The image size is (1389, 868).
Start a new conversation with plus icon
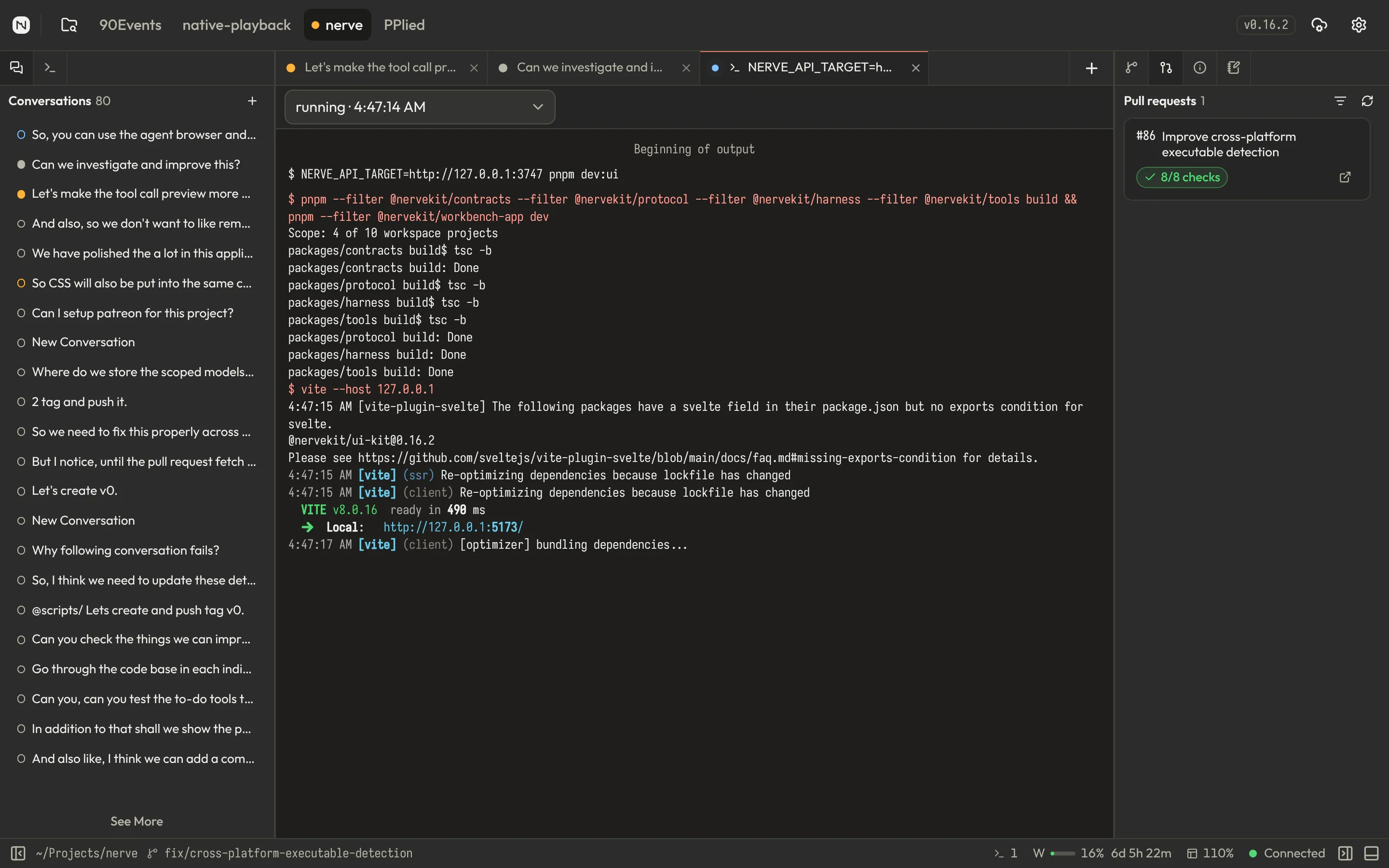tap(252, 101)
